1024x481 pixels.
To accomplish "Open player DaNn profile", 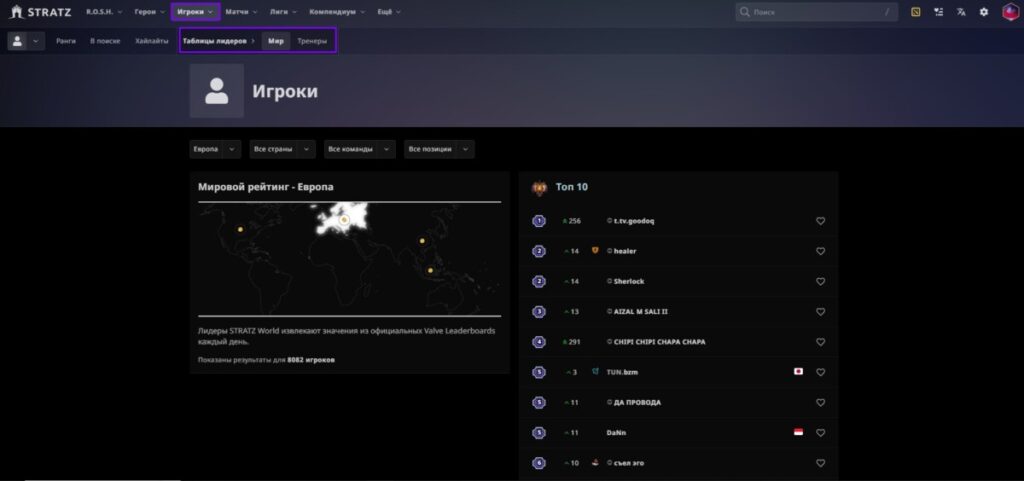I will pos(616,433).
